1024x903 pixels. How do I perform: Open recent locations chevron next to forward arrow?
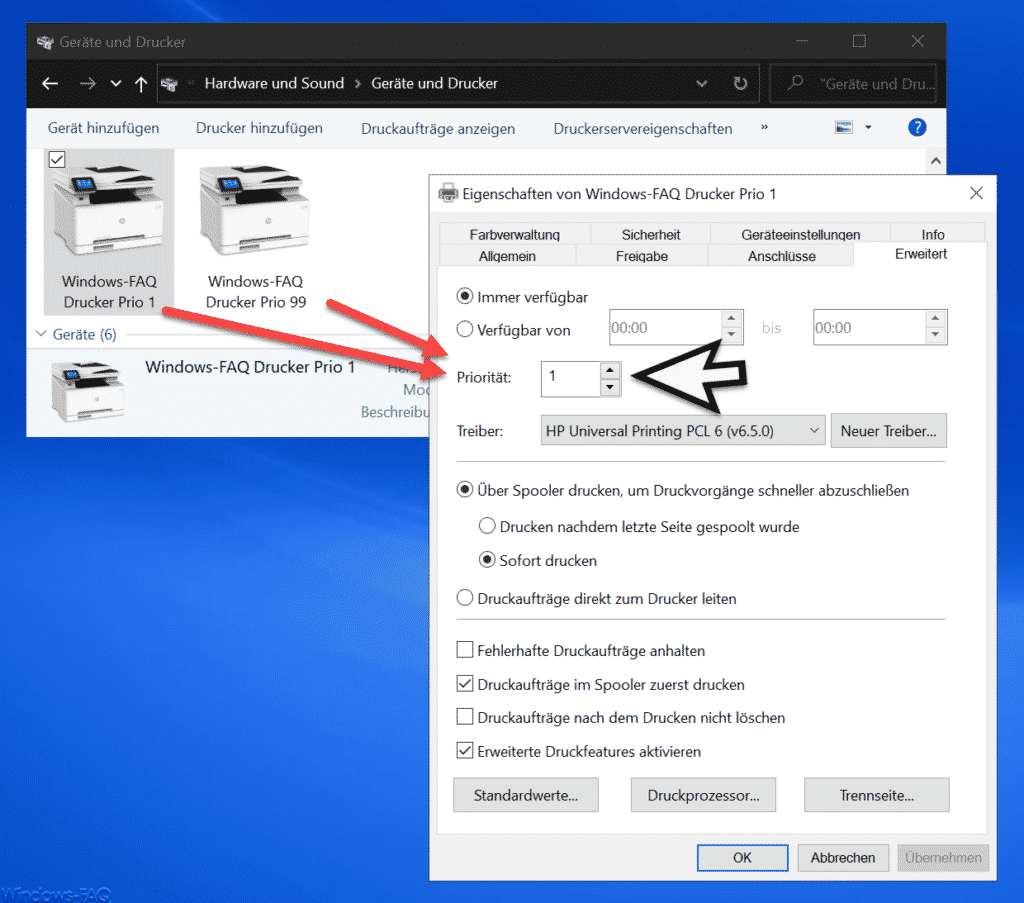pyautogui.click(x=116, y=84)
